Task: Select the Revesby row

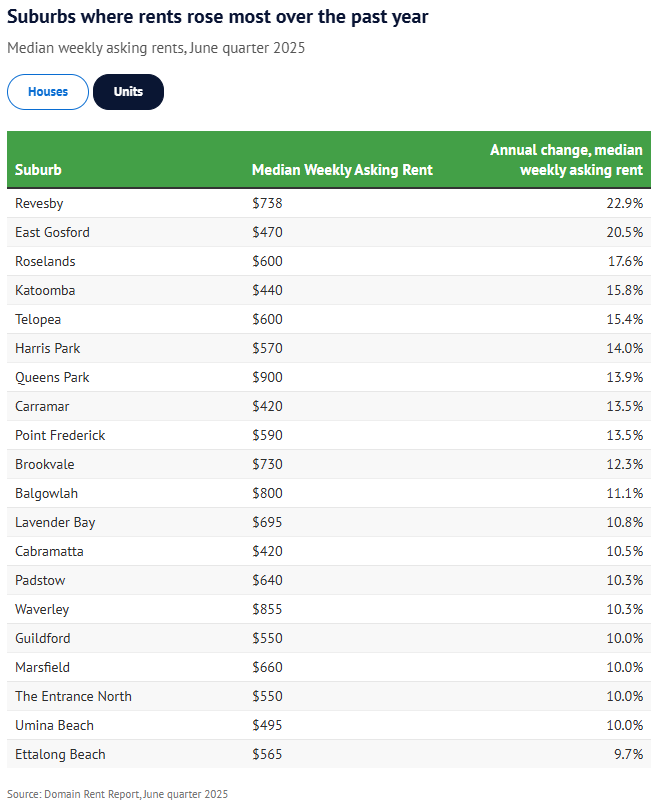Action: [329, 203]
